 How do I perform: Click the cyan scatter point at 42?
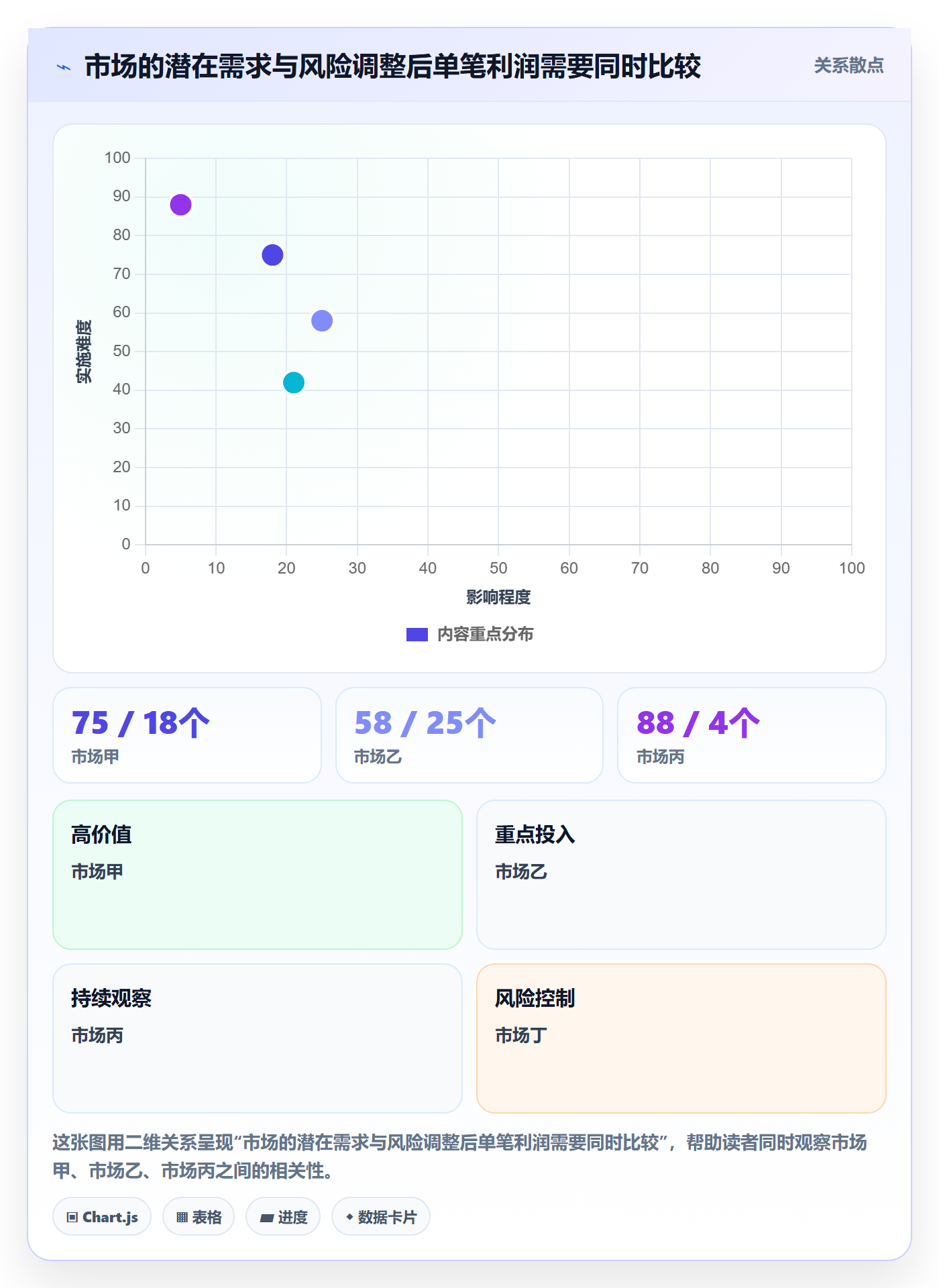click(x=294, y=382)
